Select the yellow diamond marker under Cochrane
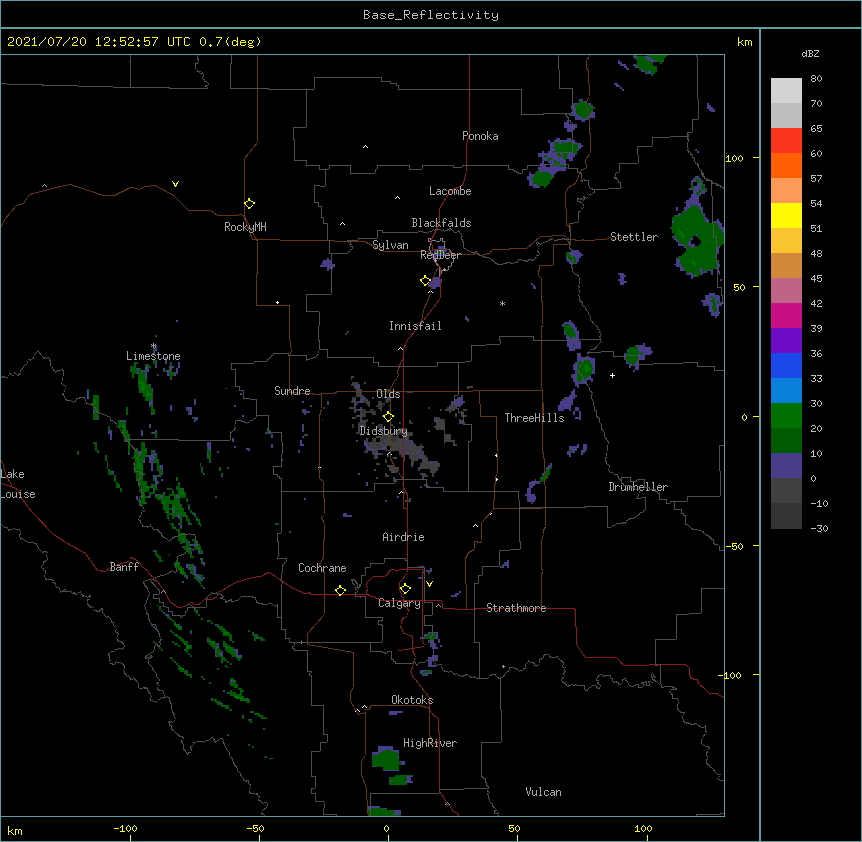862x842 pixels. click(340, 590)
